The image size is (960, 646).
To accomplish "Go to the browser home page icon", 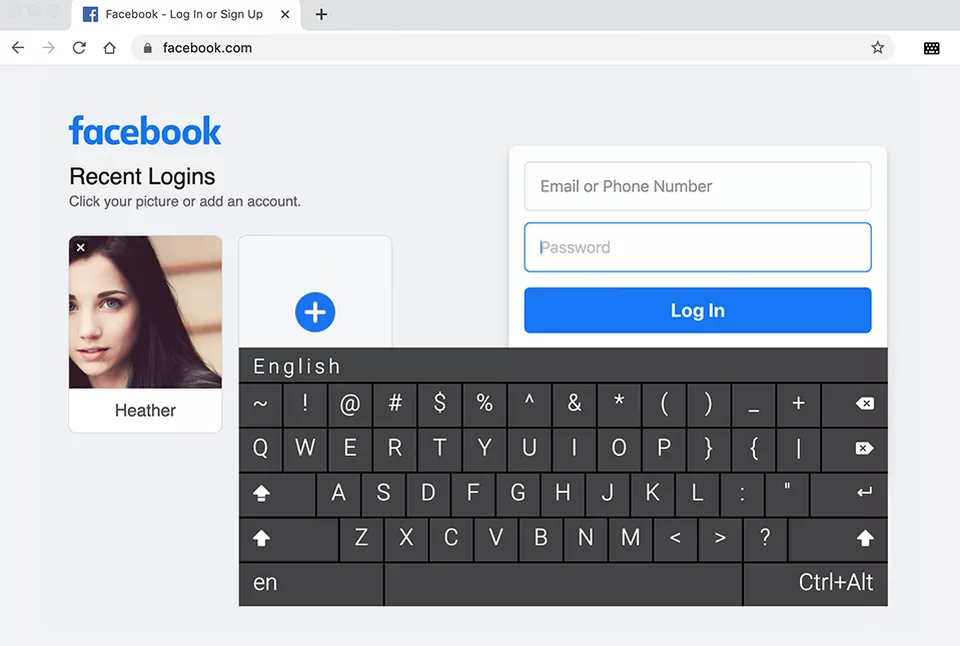I will (x=110, y=48).
